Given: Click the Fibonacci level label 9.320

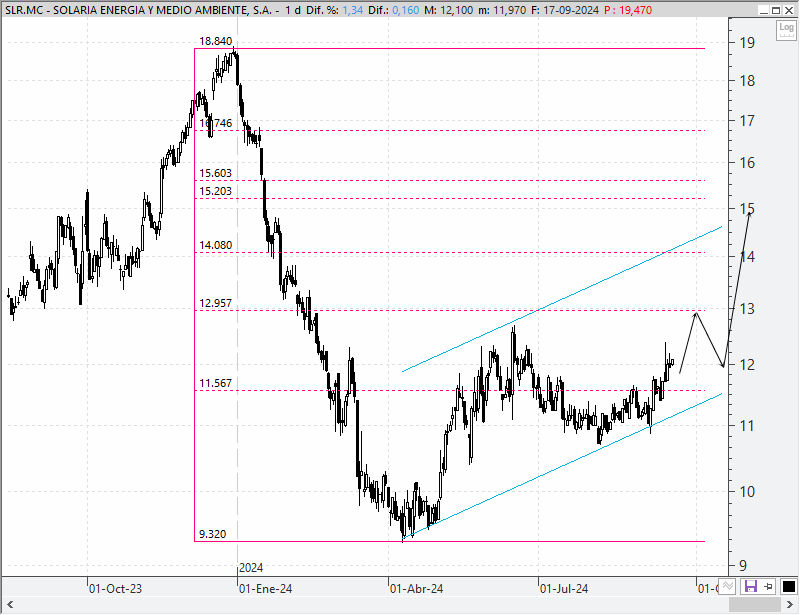Looking at the screenshot, I should pyautogui.click(x=212, y=534).
